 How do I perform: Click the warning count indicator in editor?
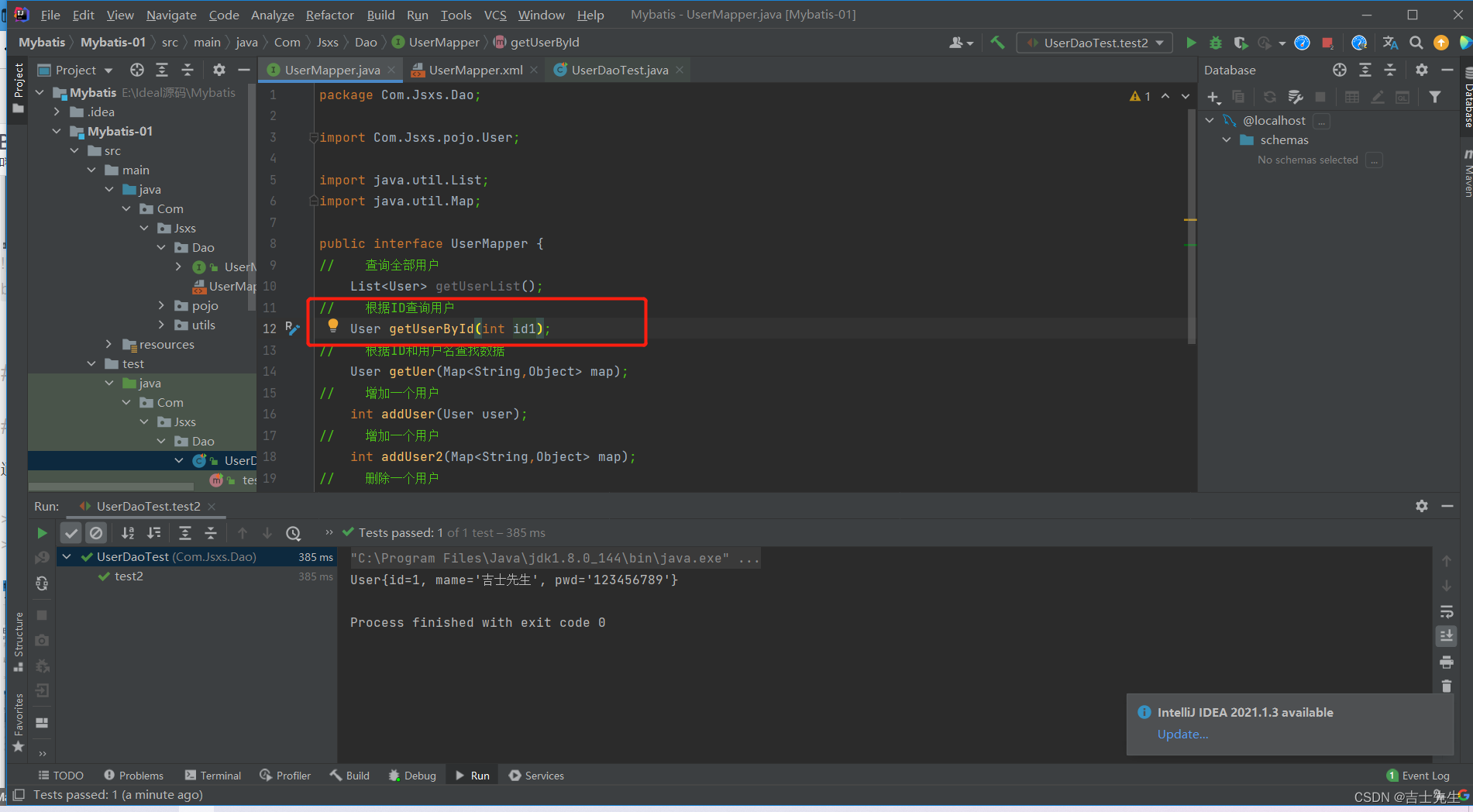pyautogui.click(x=1140, y=96)
